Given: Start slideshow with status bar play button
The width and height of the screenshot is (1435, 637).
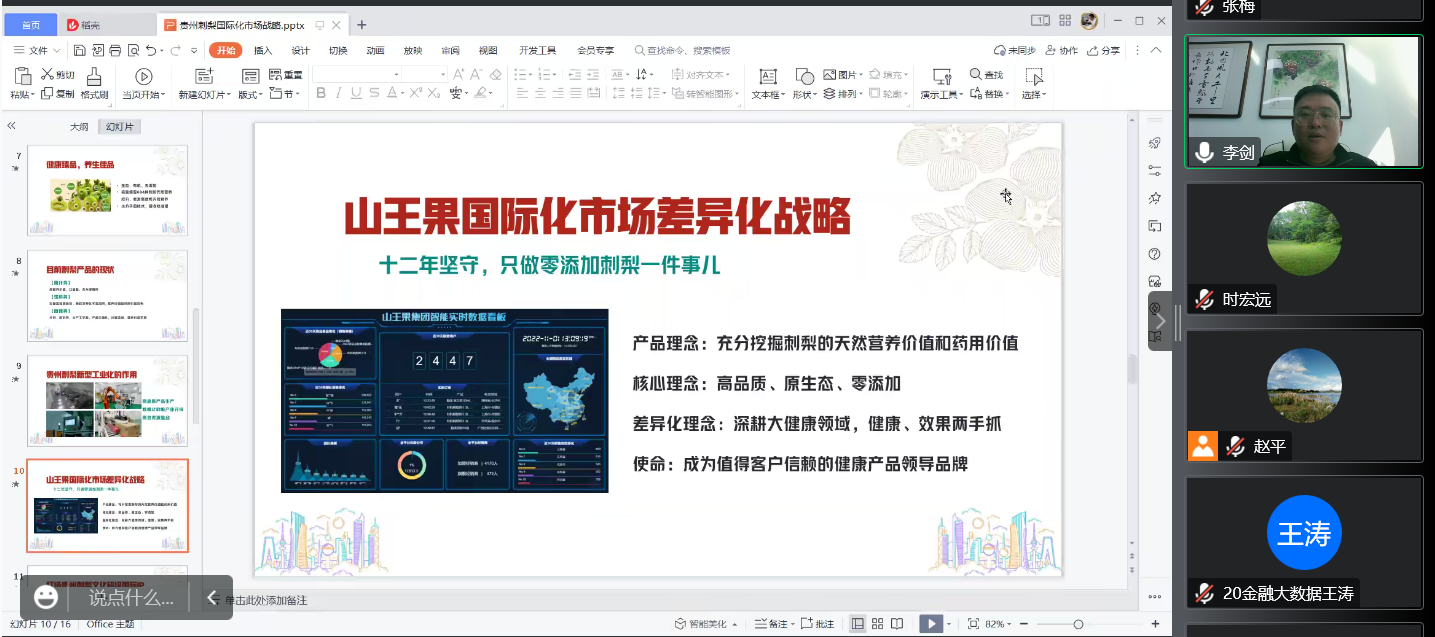Looking at the screenshot, I should click(930, 624).
